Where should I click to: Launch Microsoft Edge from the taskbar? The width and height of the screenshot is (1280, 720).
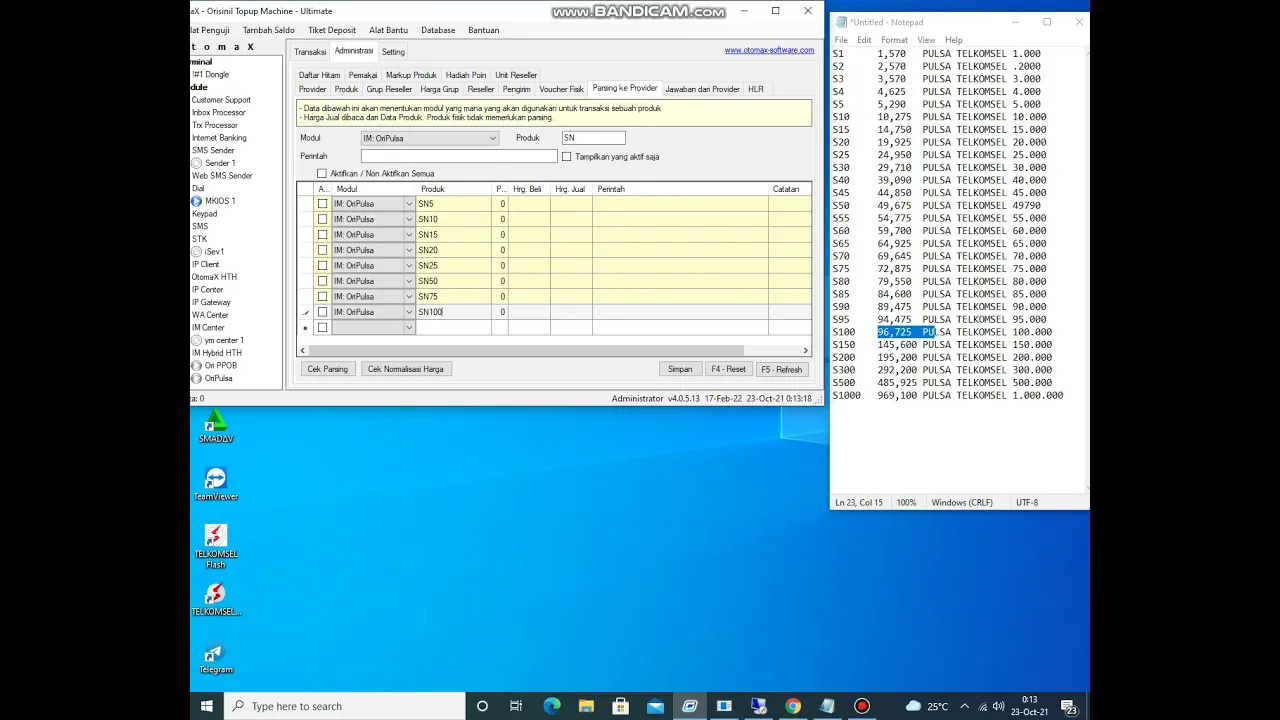pyautogui.click(x=551, y=706)
